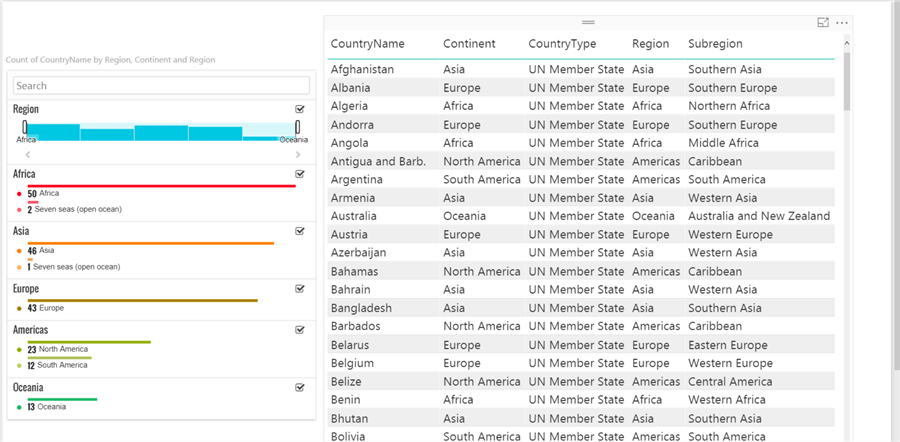
Task: Sort by CountryName column header
Action: 367,44
